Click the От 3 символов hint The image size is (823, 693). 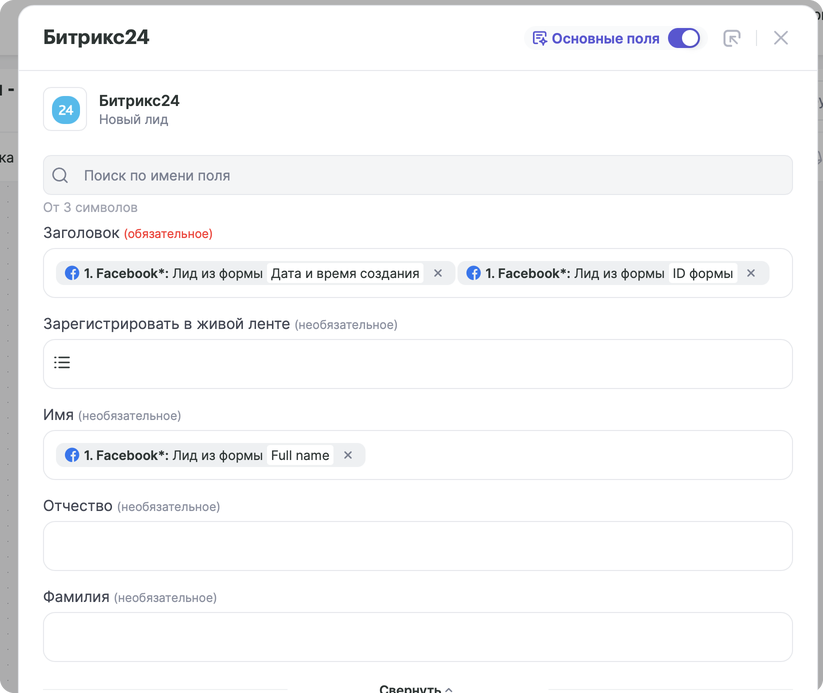tap(90, 207)
